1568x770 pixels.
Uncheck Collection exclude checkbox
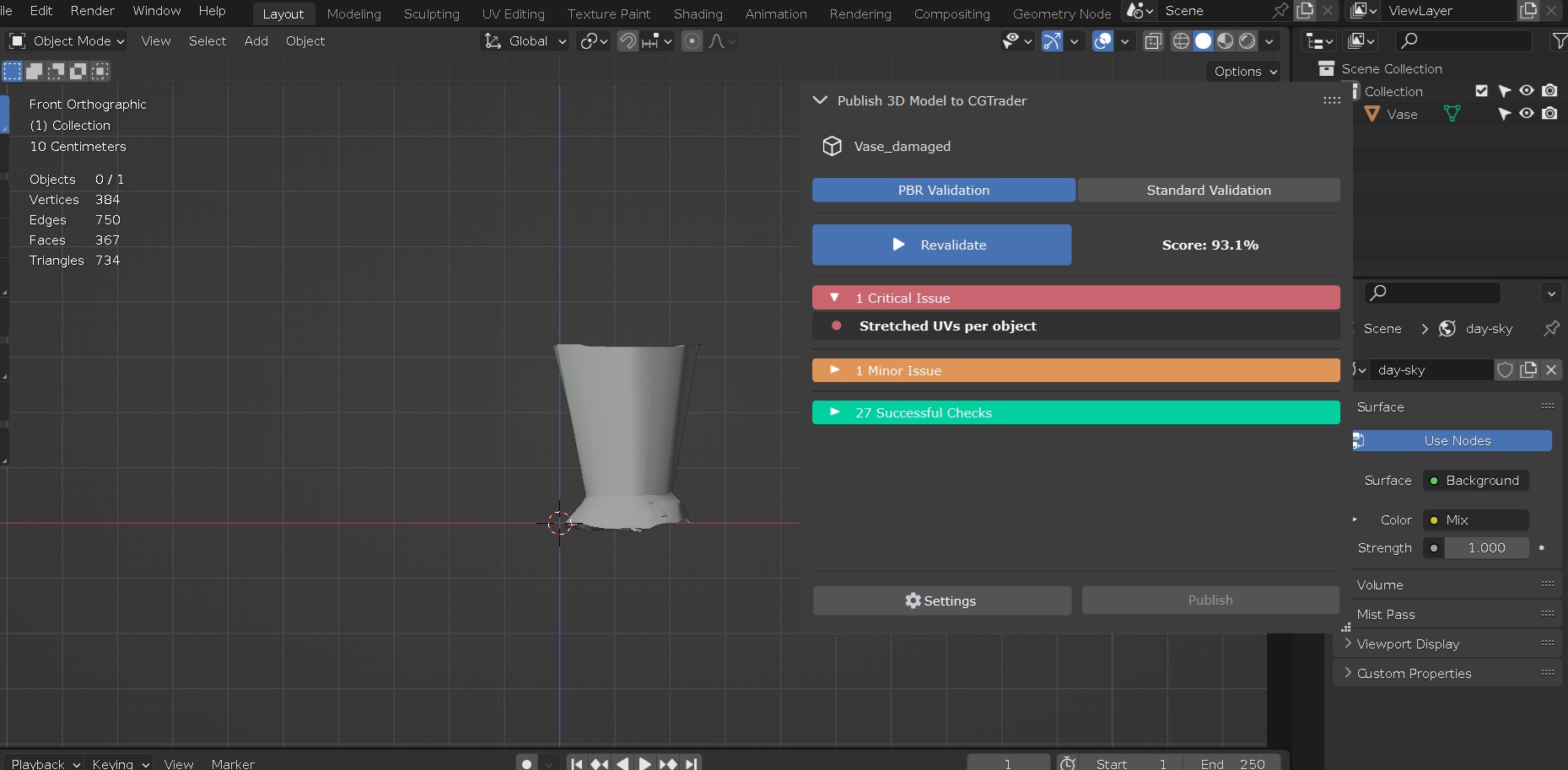click(1482, 90)
